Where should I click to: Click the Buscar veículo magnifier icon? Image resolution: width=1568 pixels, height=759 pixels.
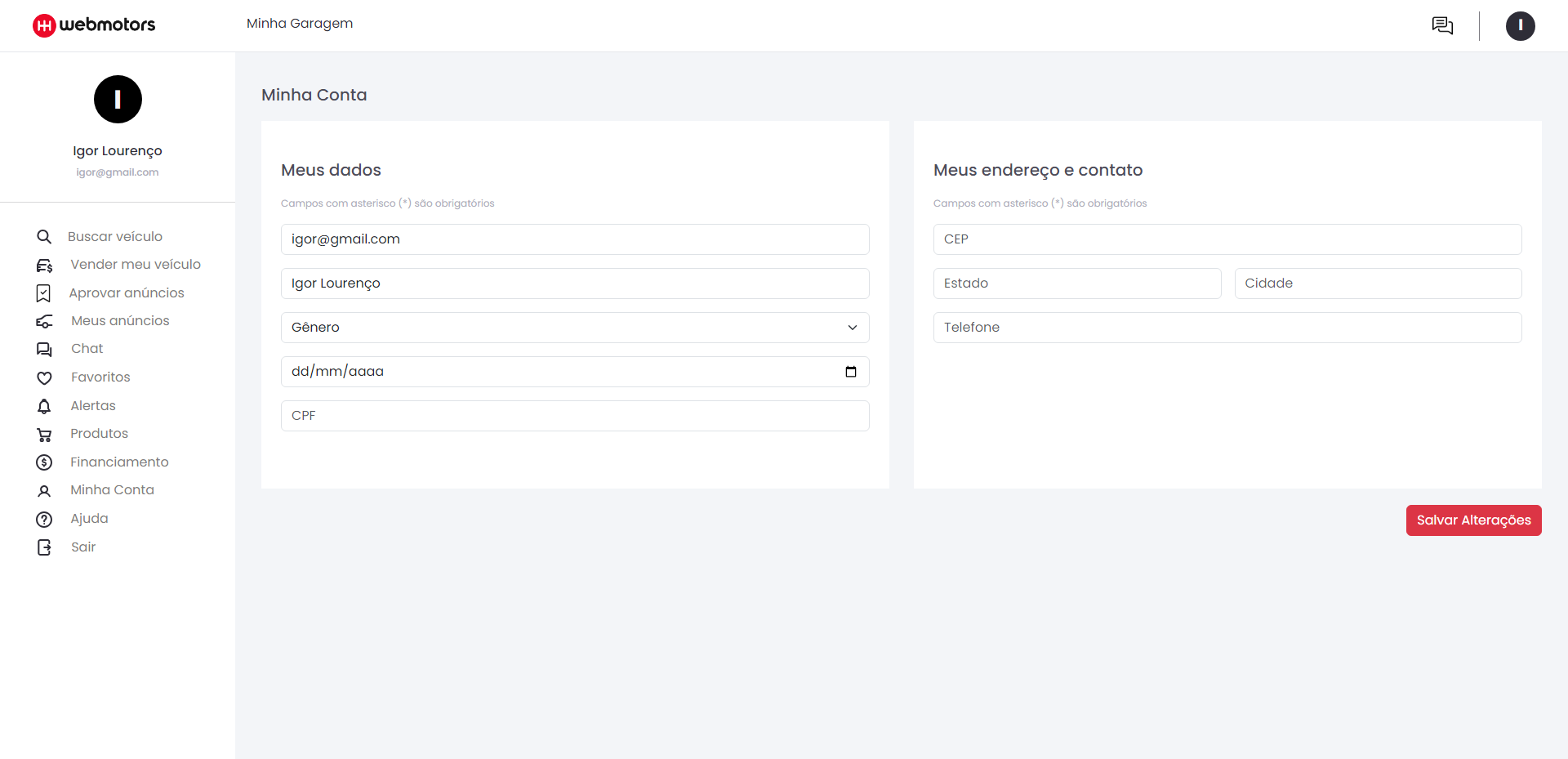pos(44,237)
